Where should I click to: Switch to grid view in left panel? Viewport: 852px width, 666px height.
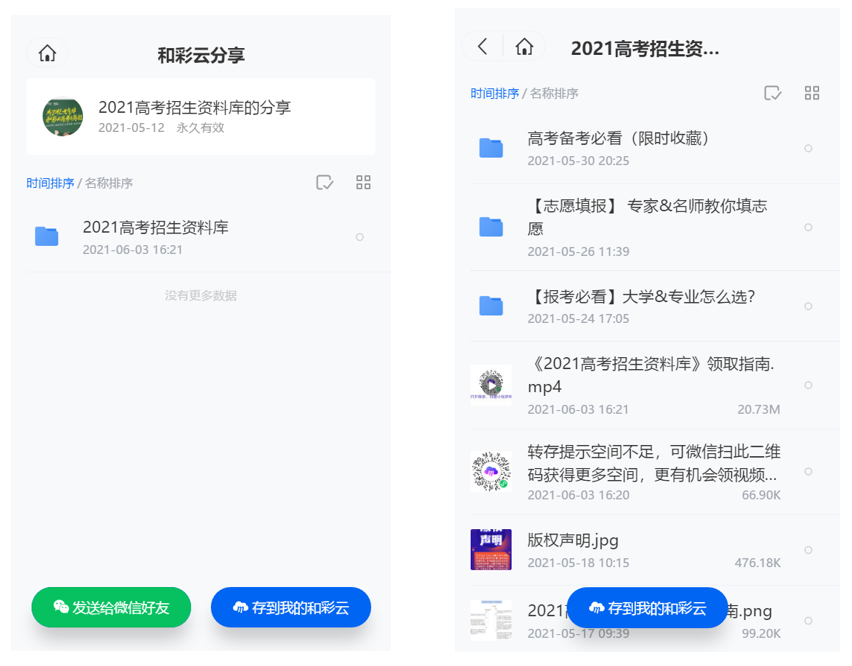tap(363, 182)
